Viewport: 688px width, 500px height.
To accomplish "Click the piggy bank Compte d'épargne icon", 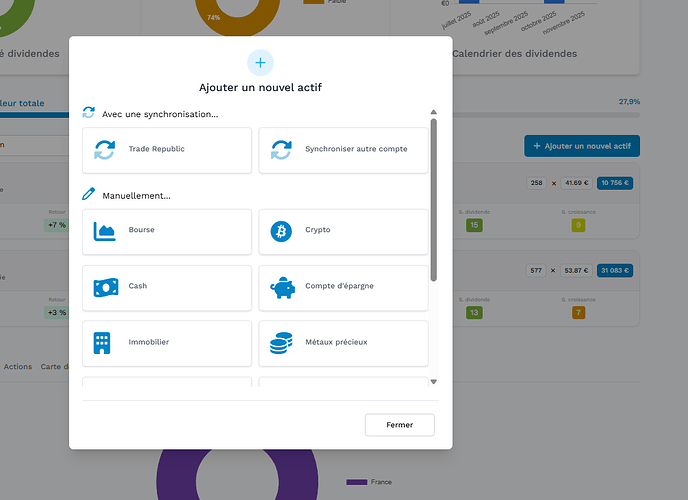I will 283,288.
